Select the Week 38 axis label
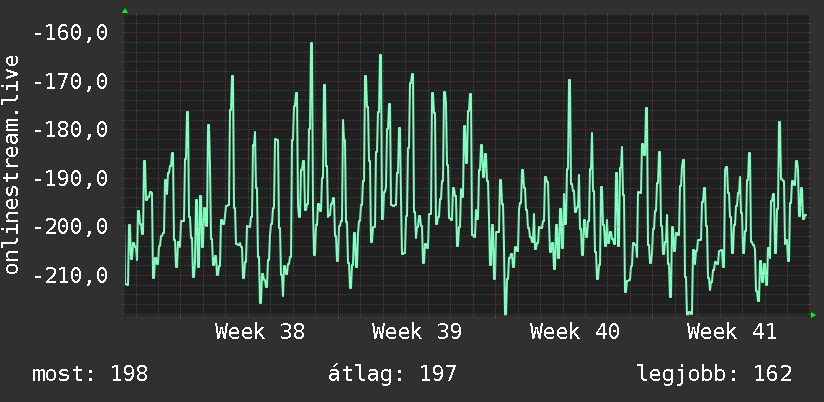Image resolution: width=824 pixels, height=402 pixels. (x=260, y=332)
